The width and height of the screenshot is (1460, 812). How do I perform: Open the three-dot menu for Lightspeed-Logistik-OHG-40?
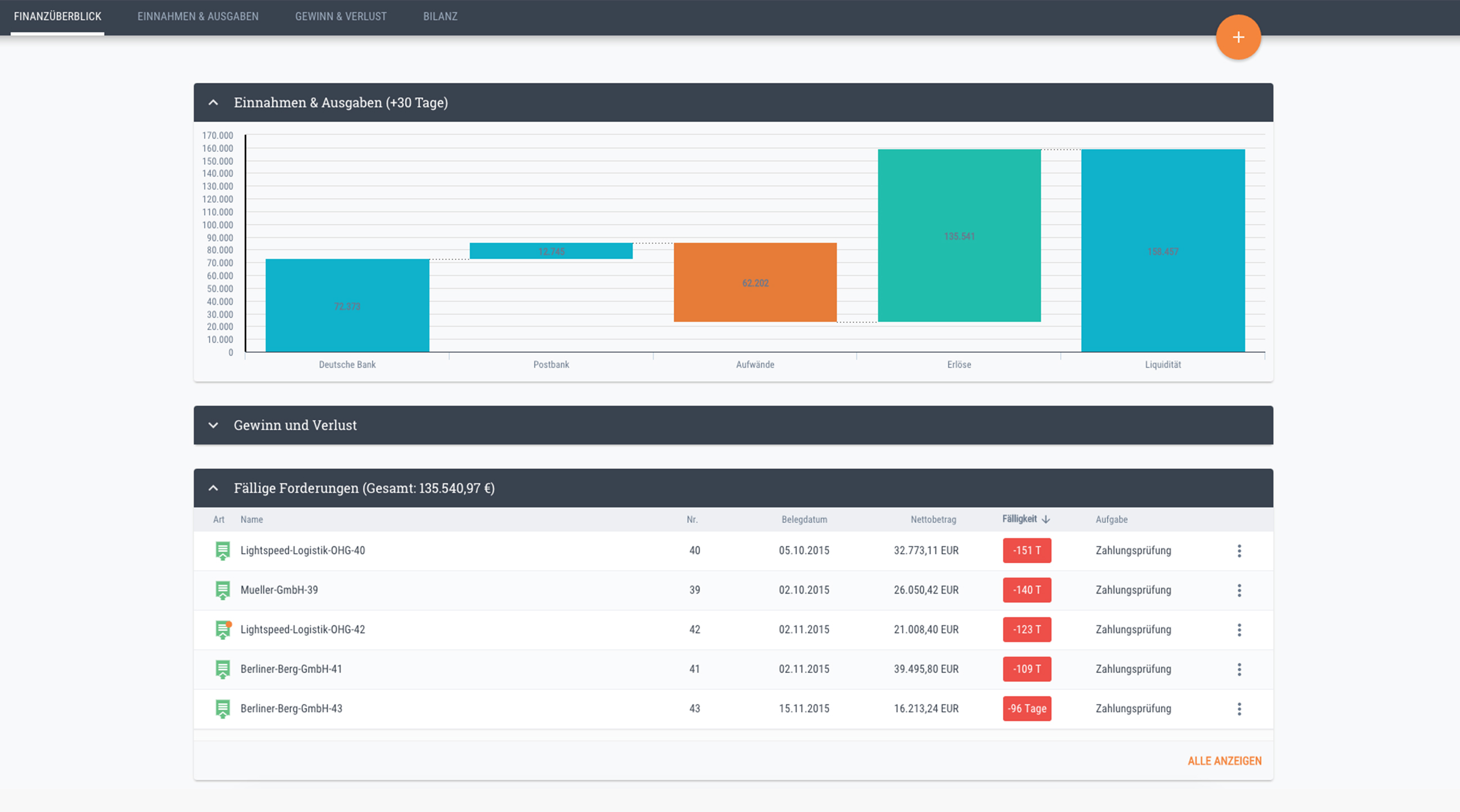click(1239, 551)
